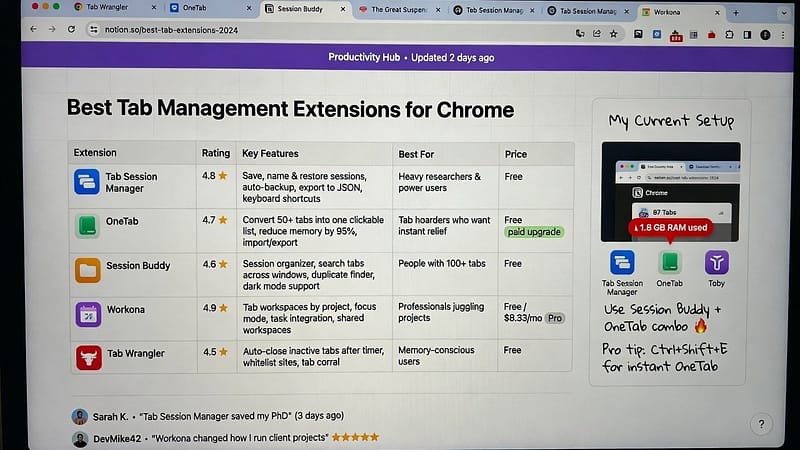Select the Workona name in table
Image resolution: width=800 pixels, height=450 pixels.
(126, 310)
